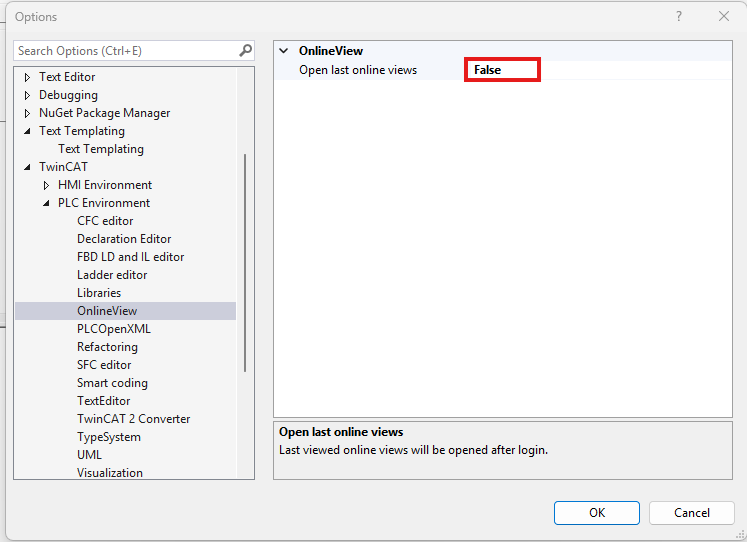
Task: Open the Declaration Editor options
Action: pos(124,239)
